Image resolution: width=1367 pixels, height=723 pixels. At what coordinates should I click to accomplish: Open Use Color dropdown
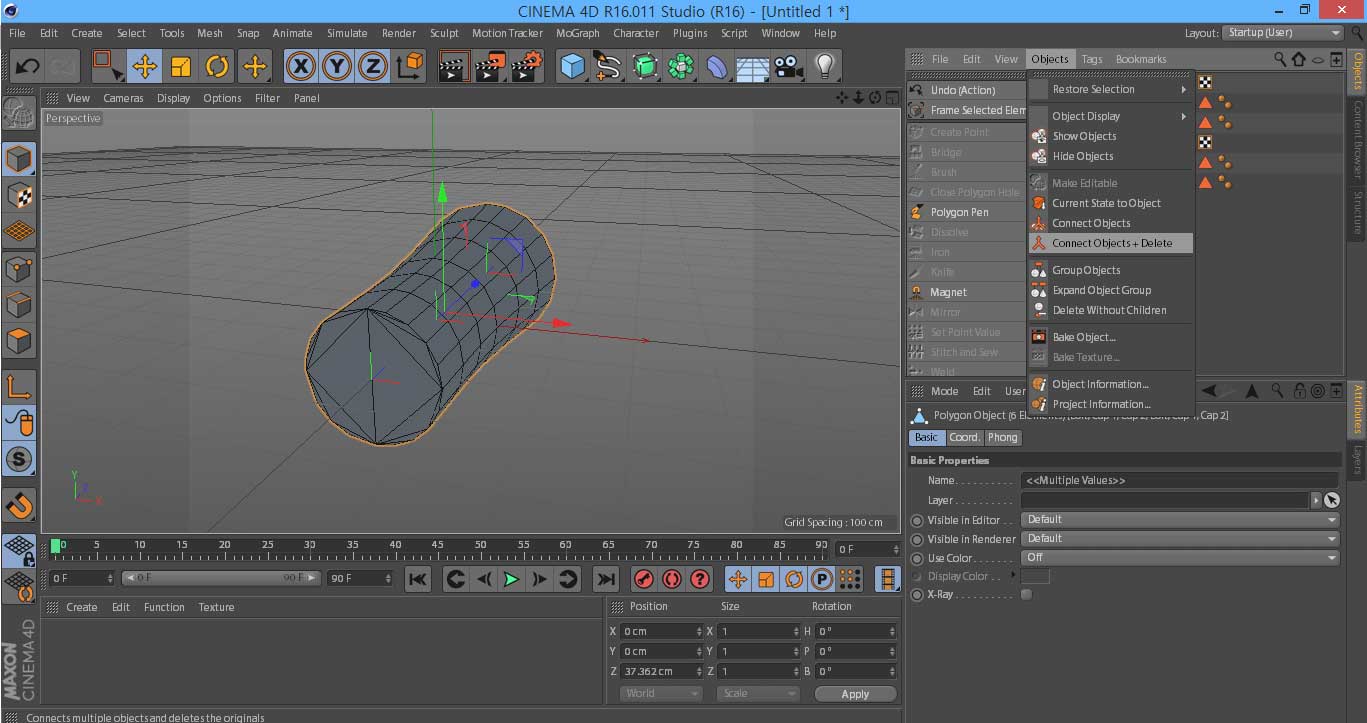coord(1180,558)
